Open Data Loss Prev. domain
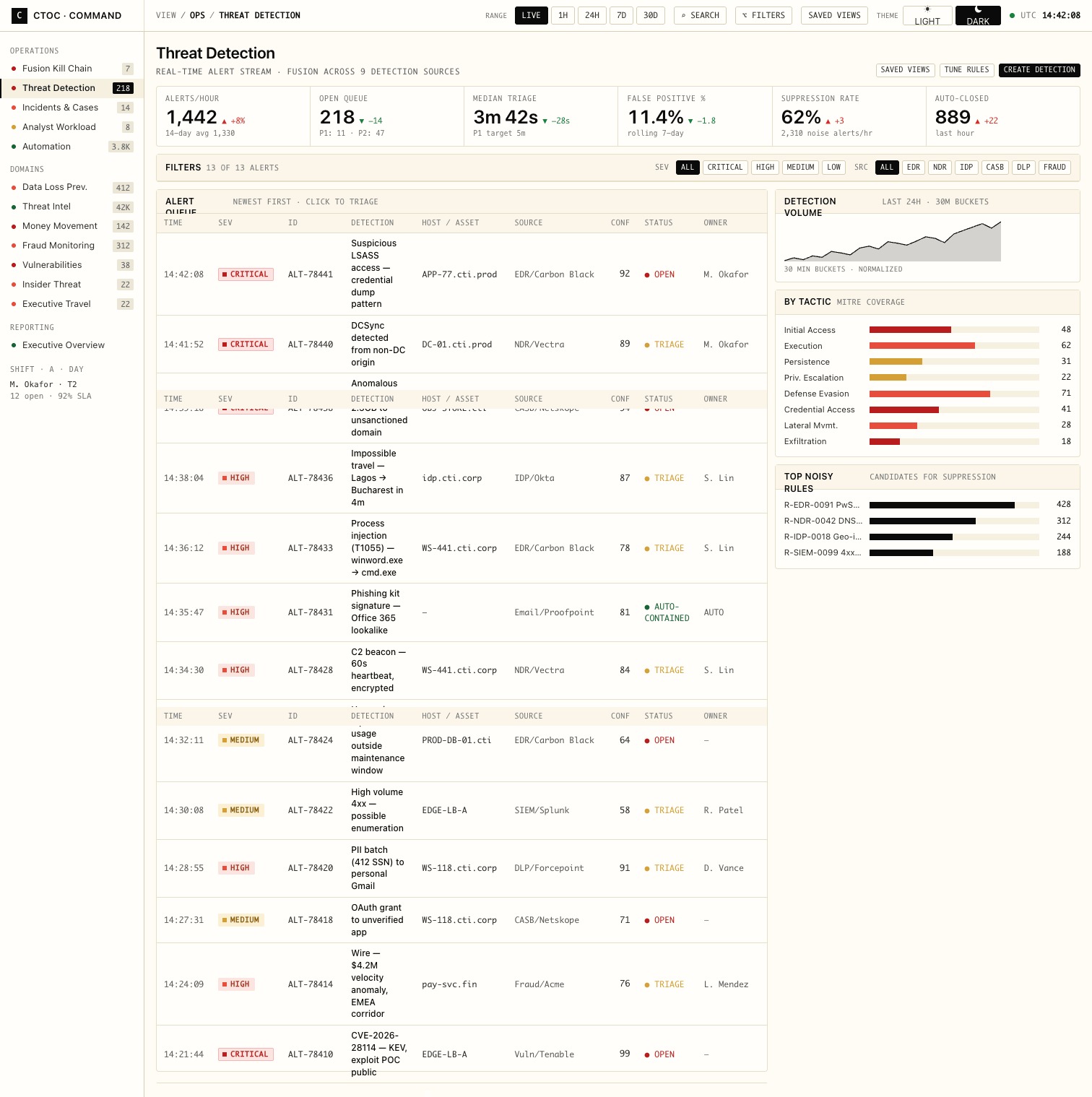 pos(72,187)
